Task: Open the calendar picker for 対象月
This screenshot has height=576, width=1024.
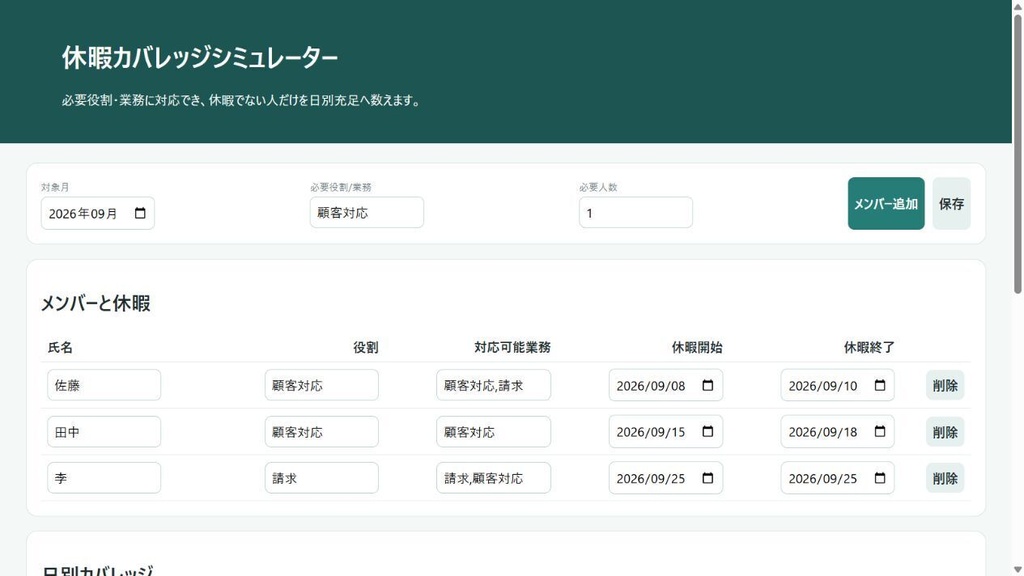Action: [140, 214]
